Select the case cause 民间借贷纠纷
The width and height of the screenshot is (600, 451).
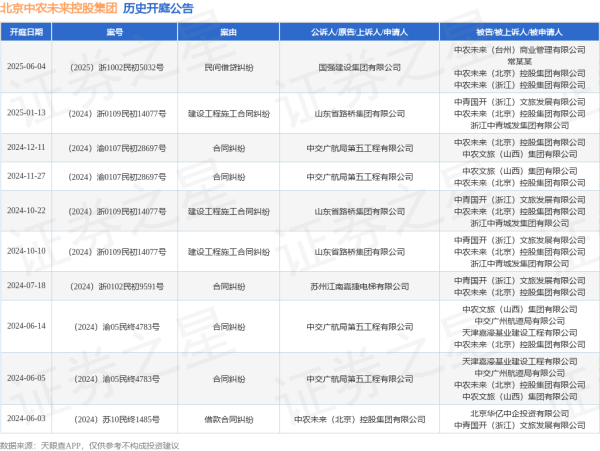pyautogui.click(x=228, y=67)
